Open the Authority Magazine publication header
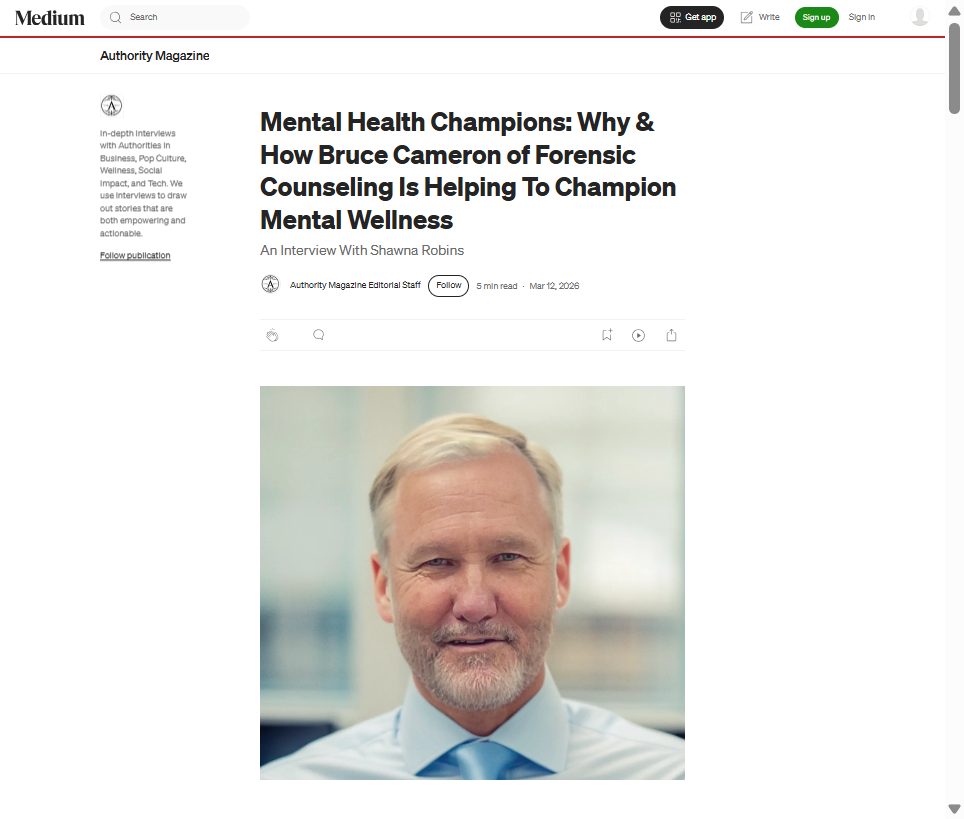Viewport: 964px width, 819px height. (x=155, y=56)
